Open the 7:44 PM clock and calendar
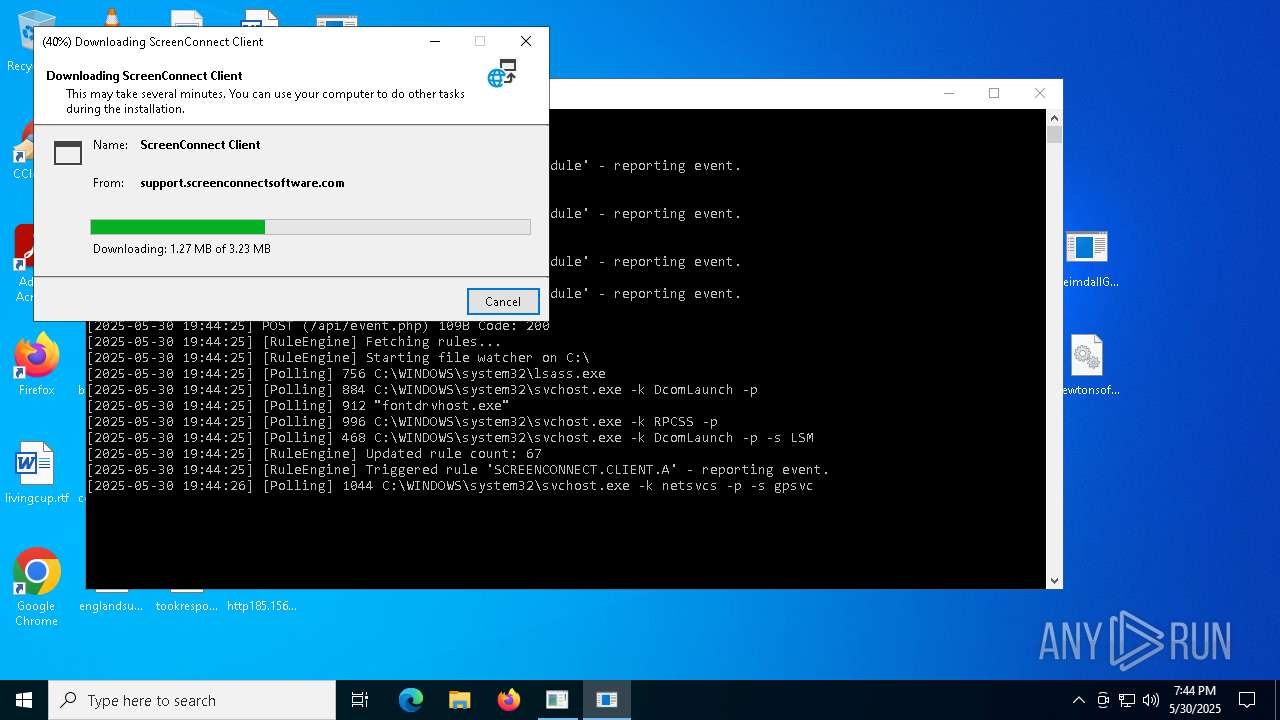1280x720 pixels. point(1195,700)
